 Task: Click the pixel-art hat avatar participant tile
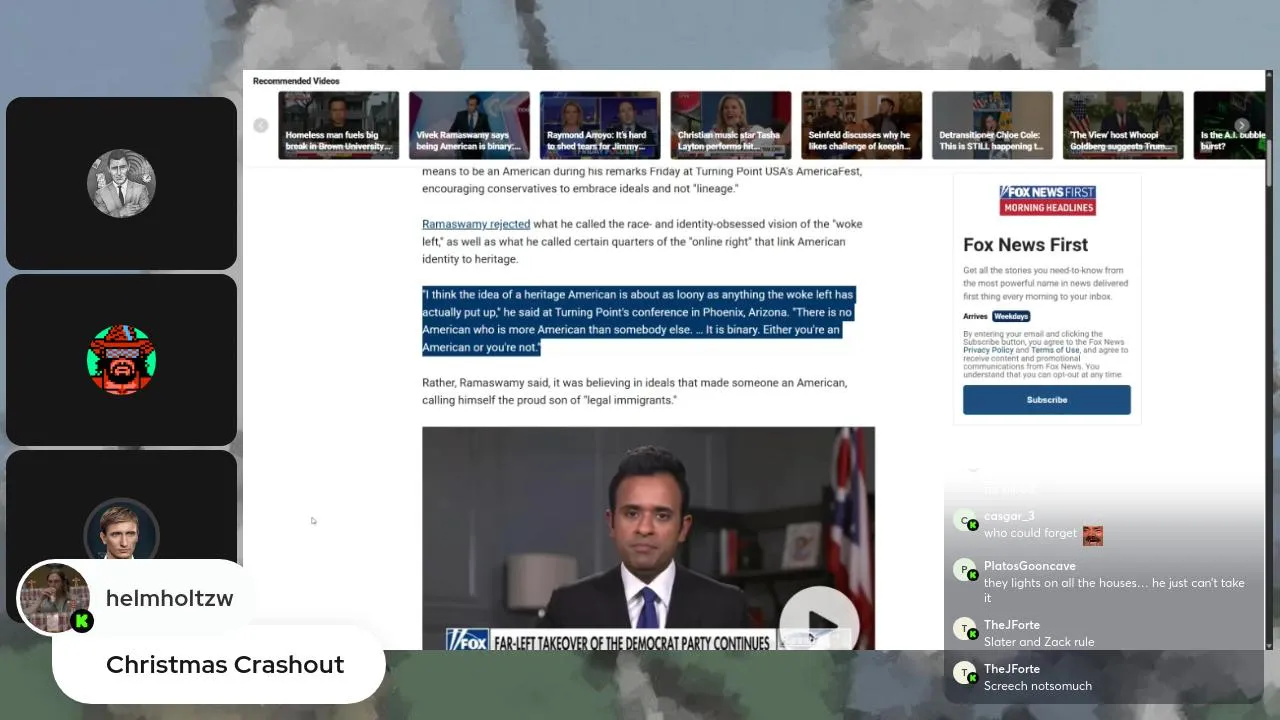(121, 359)
